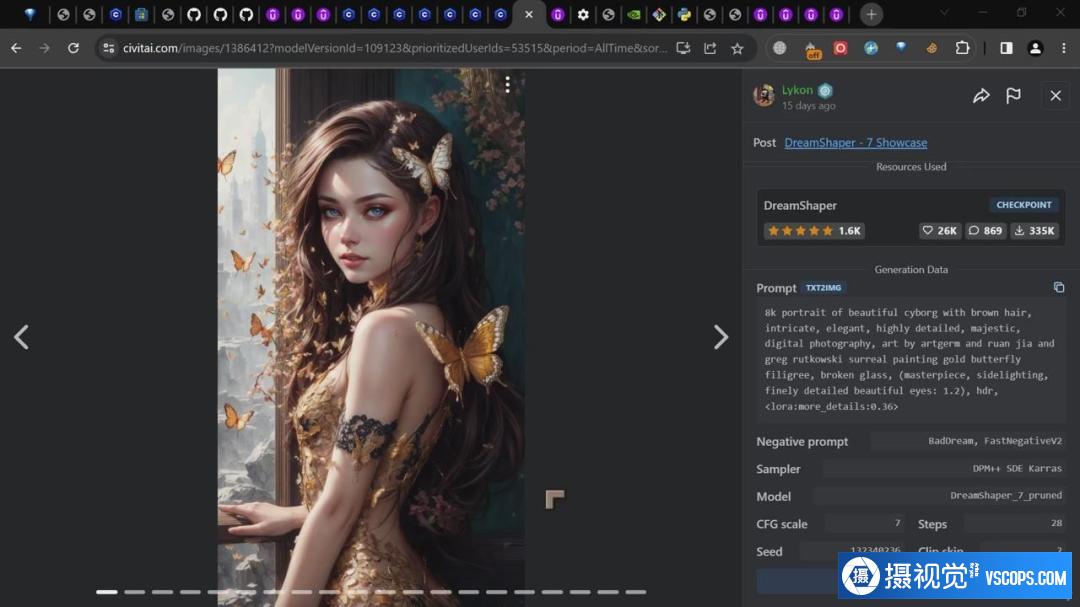Image resolution: width=1080 pixels, height=607 pixels.
Task: Switch to the Python tab
Action: point(684,14)
